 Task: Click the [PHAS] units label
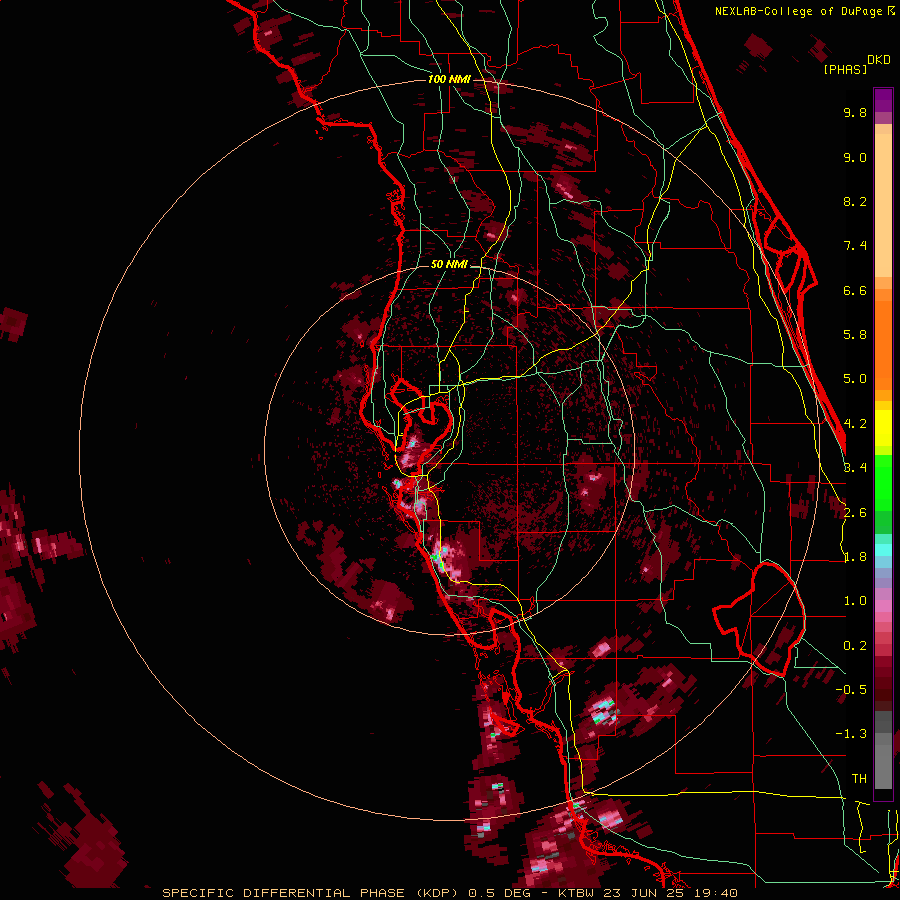(845, 69)
